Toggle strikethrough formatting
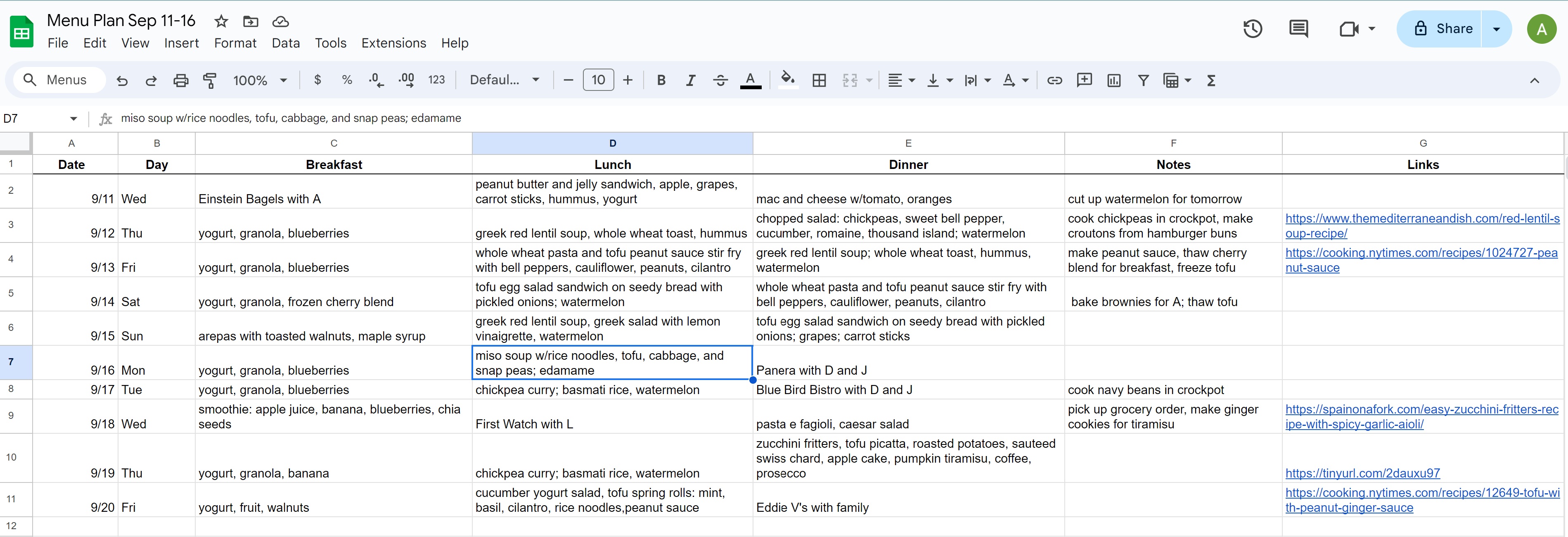Image resolution: width=1568 pixels, height=537 pixels. click(x=720, y=81)
